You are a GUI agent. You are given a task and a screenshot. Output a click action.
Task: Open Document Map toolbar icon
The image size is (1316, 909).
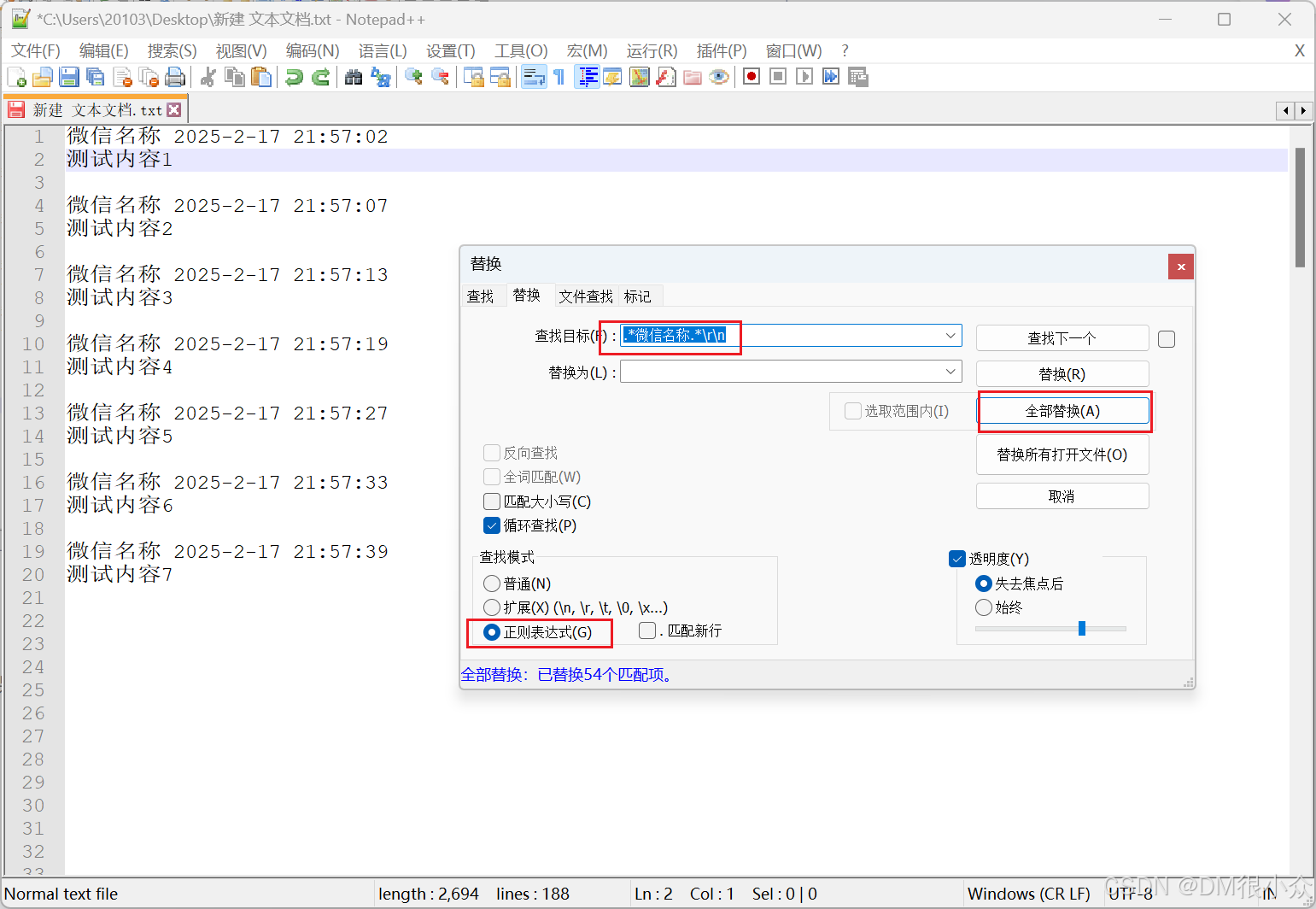click(x=639, y=77)
